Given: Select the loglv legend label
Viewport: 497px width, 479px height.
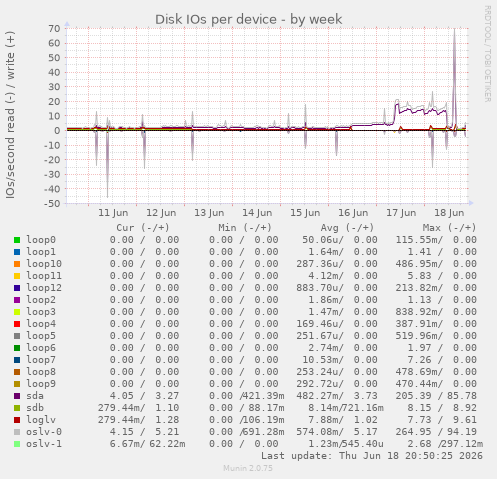Looking at the screenshot, I should (x=41, y=420).
